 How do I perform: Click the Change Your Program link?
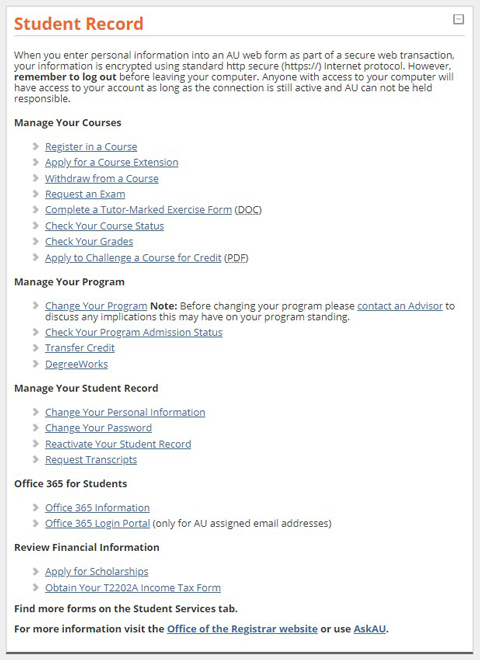click(x=96, y=306)
